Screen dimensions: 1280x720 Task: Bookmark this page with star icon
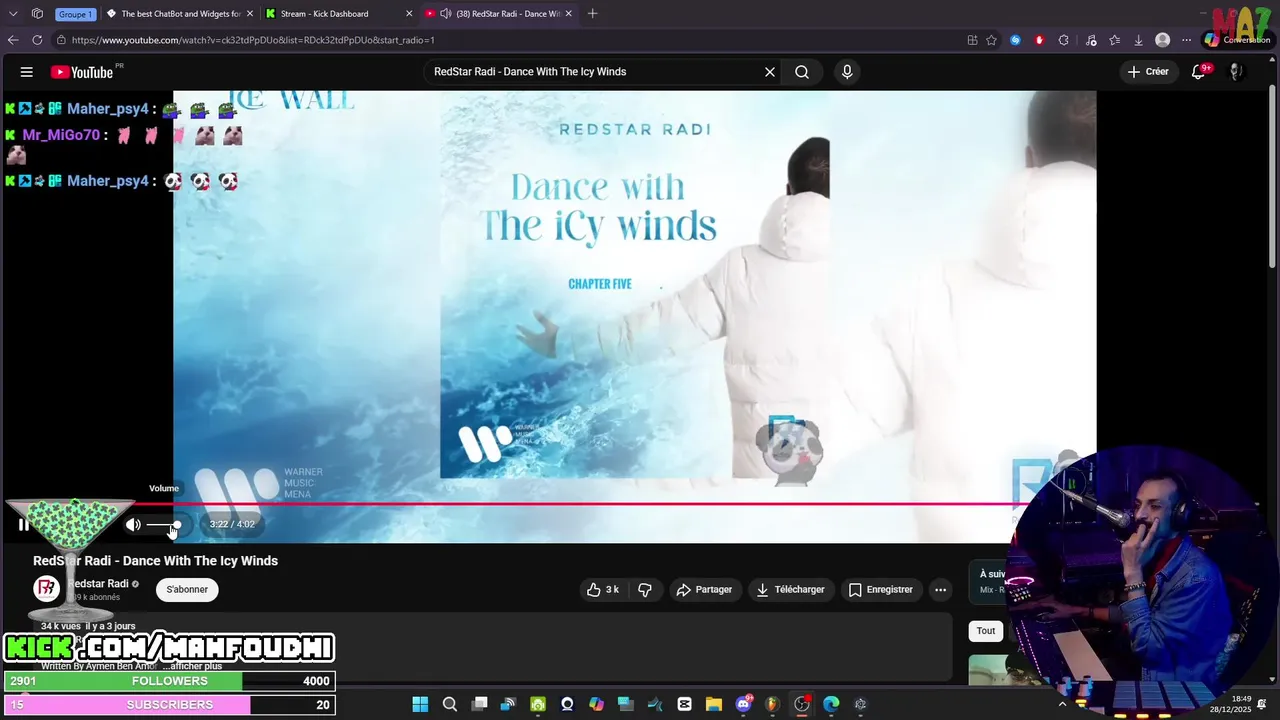point(991,40)
